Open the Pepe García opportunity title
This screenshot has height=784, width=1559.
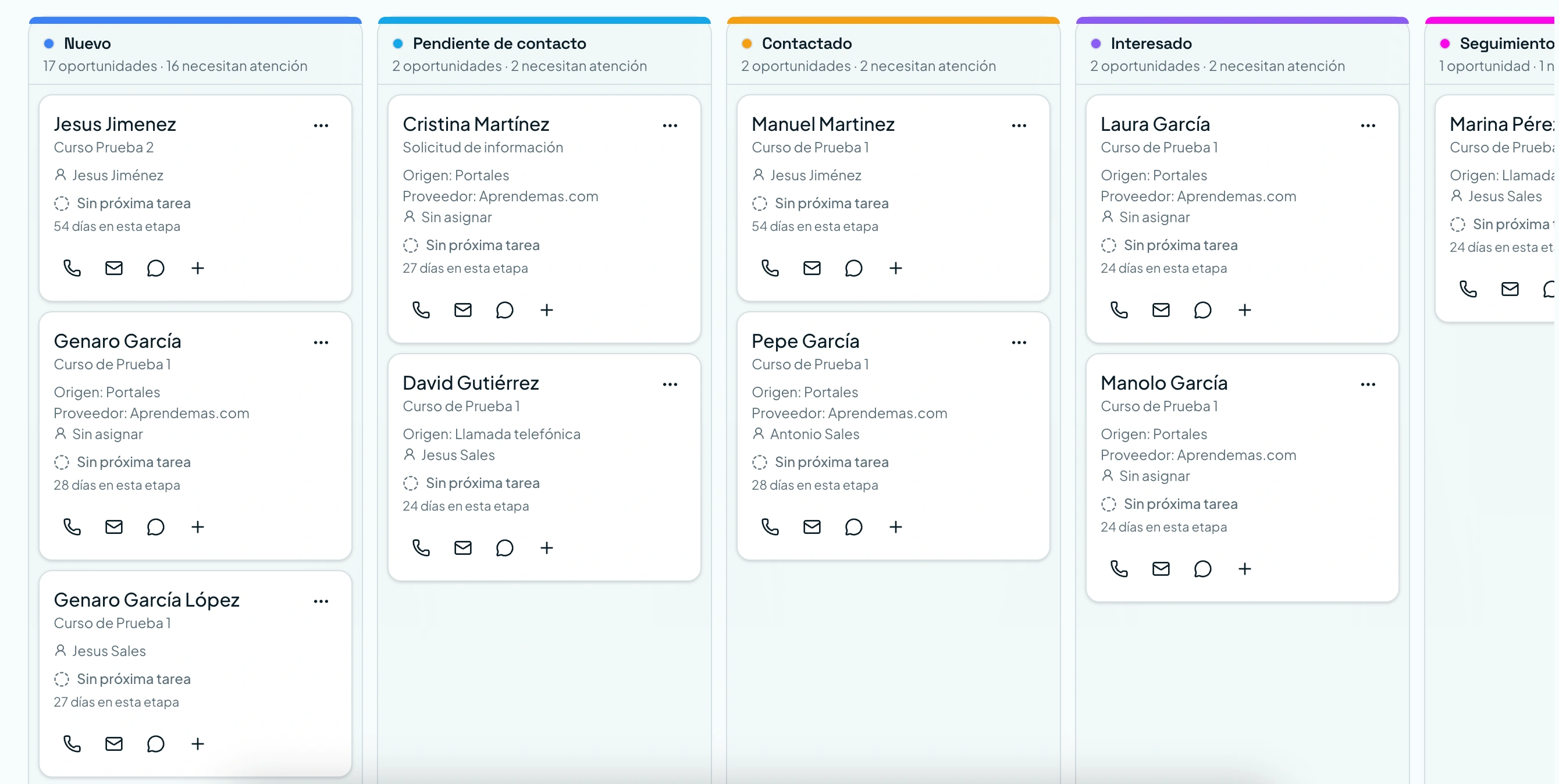[x=806, y=341]
